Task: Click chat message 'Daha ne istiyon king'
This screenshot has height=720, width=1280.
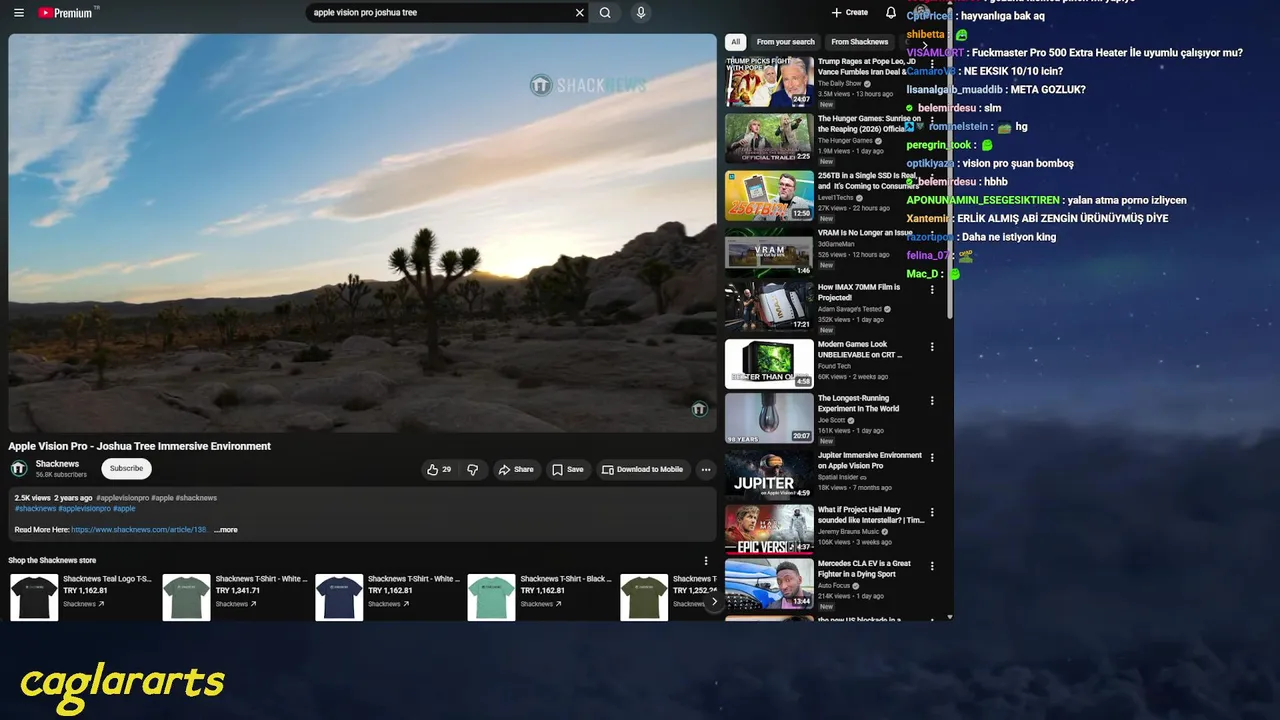Action: 1009,237
